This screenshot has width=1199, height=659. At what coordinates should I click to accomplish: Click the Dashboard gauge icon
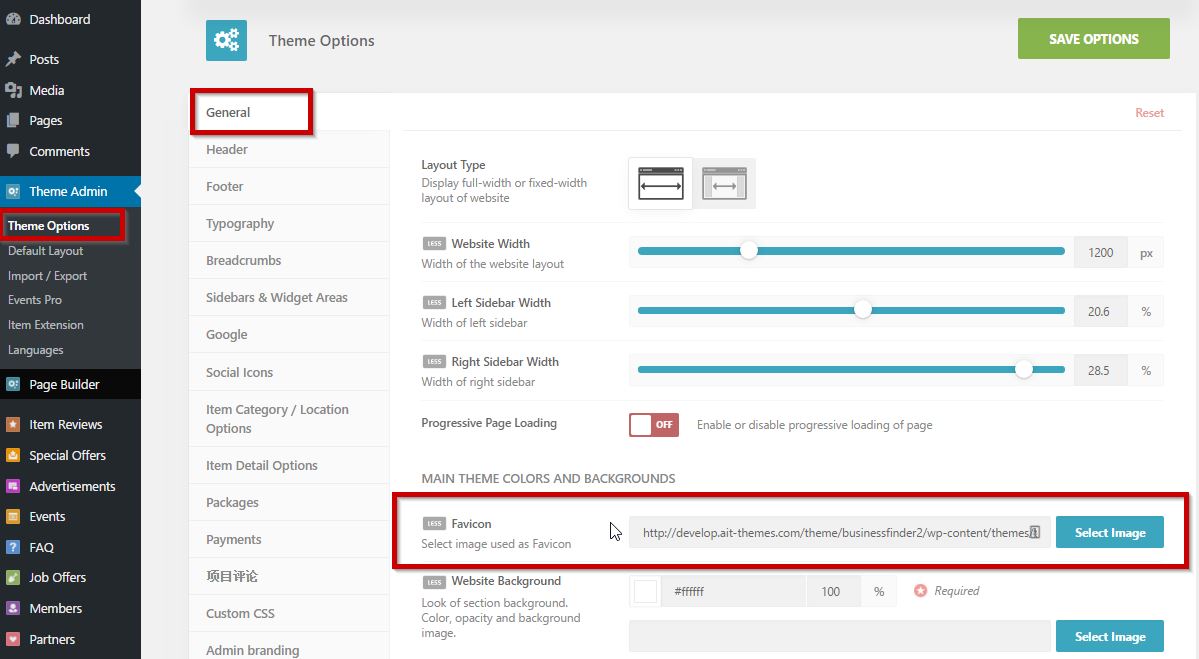(x=13, y=19)
